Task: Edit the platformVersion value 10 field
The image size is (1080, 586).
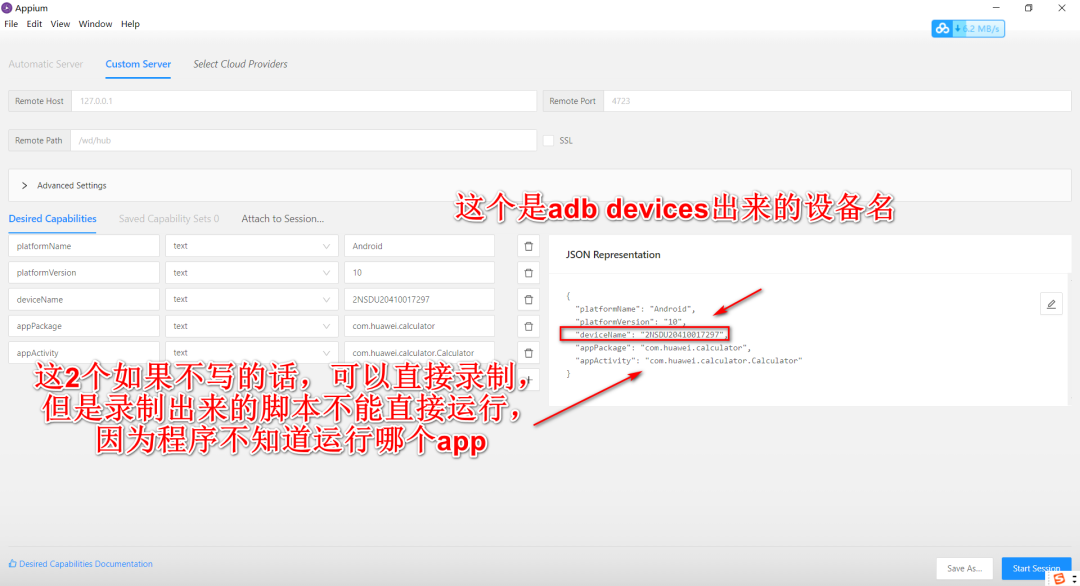Action: click(x=419, y=273)
